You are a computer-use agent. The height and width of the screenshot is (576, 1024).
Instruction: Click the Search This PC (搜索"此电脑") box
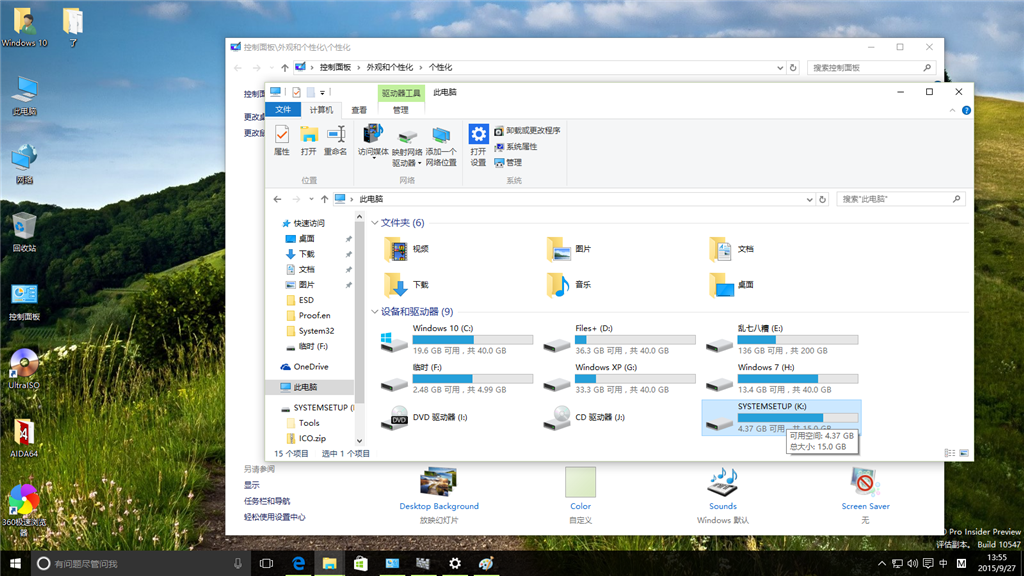tap(901, 199)
